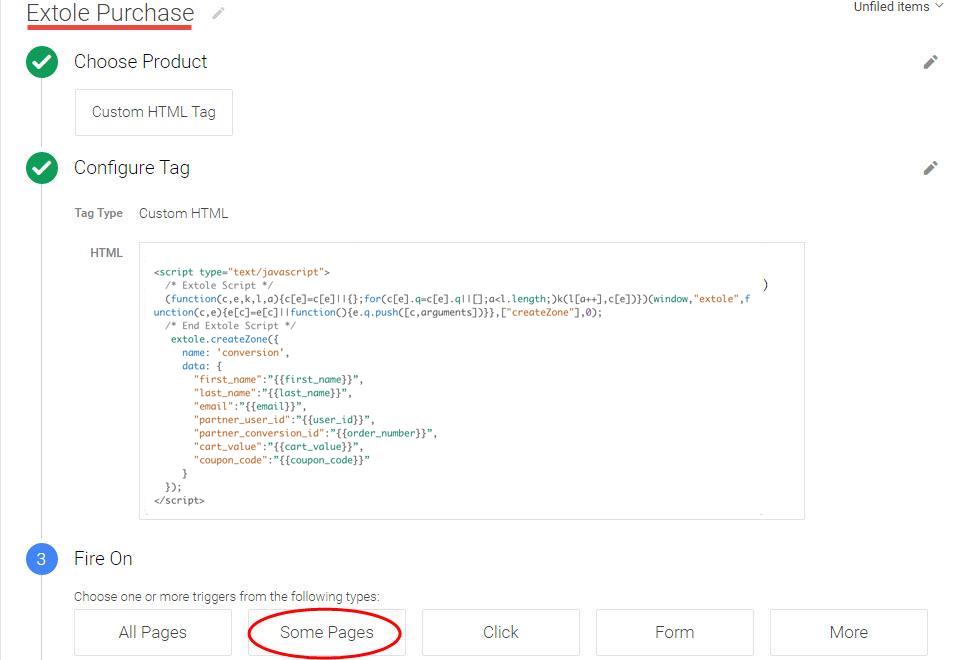Viewport: 970px width, 660px height.
Task: Click the Choose Product green checkmark
Action: (x=41, y=62)
